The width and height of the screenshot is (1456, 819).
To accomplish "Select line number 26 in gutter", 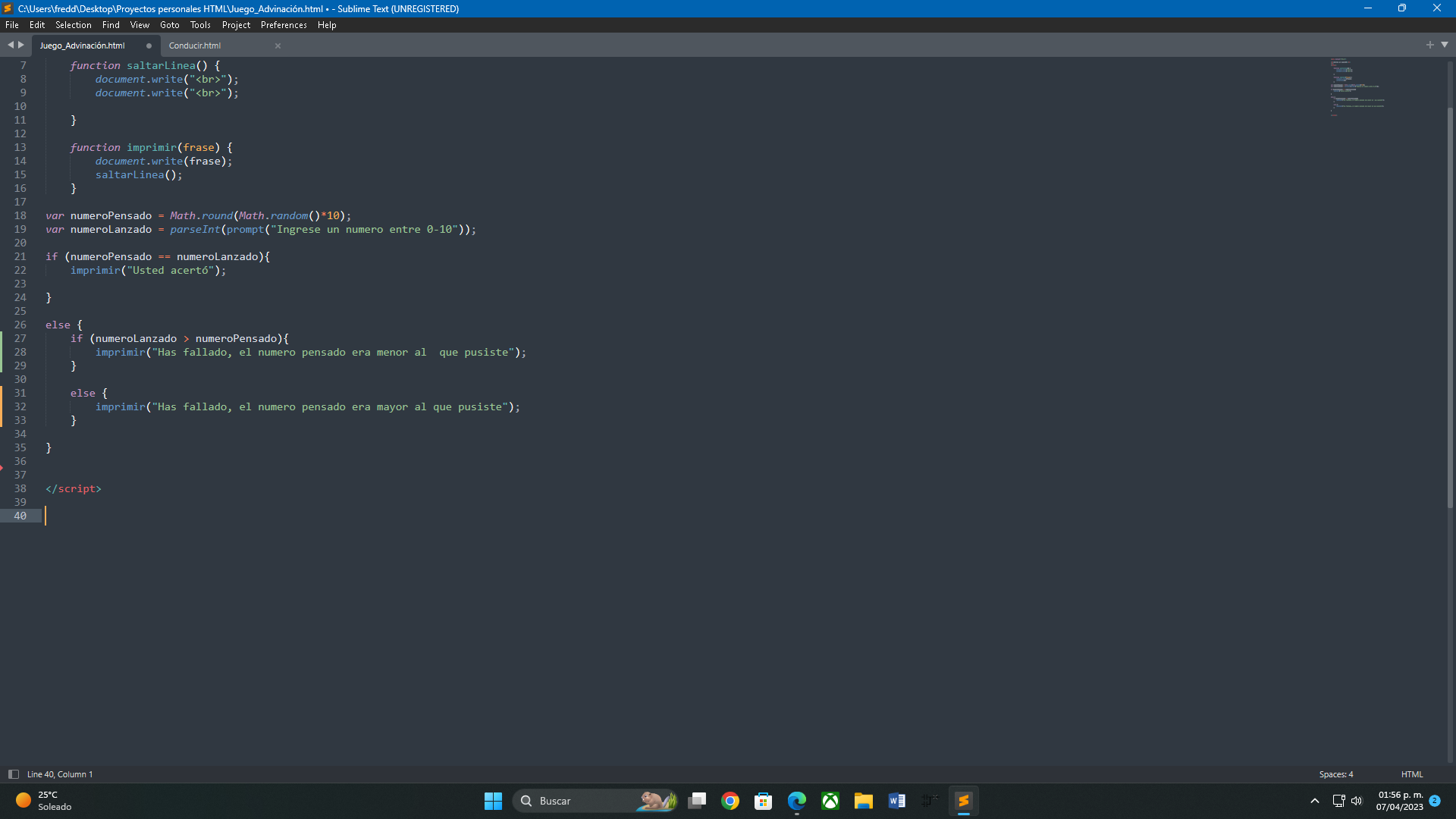I will pos(20,325).
